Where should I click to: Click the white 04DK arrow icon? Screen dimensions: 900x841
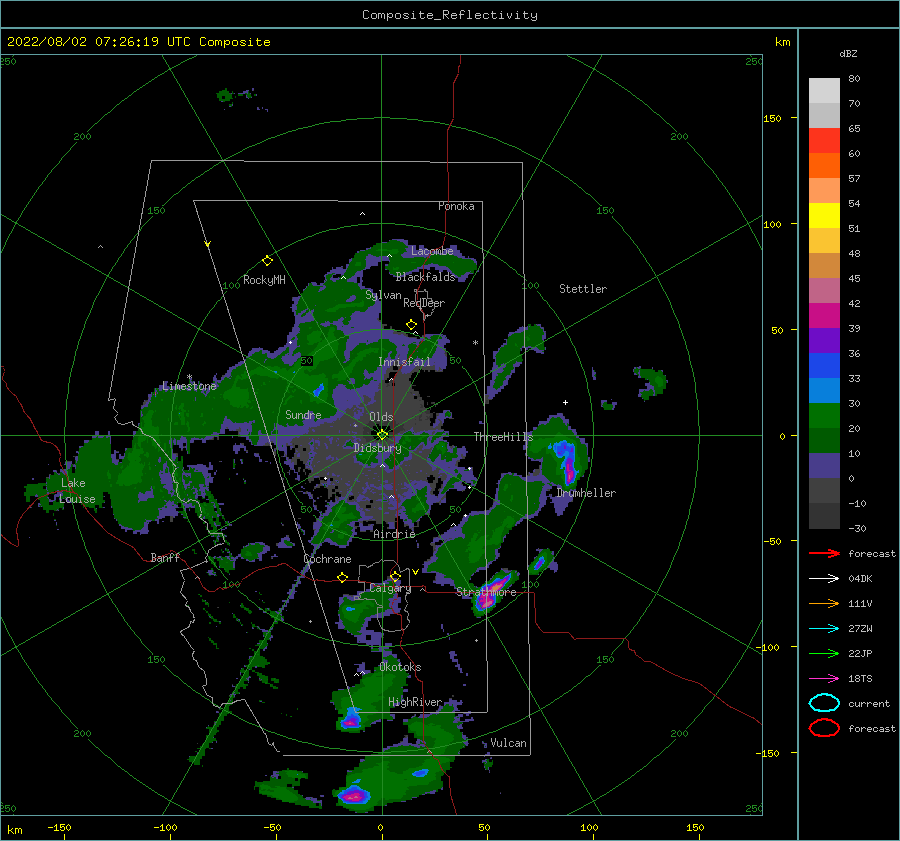click(x=824, y=578)
